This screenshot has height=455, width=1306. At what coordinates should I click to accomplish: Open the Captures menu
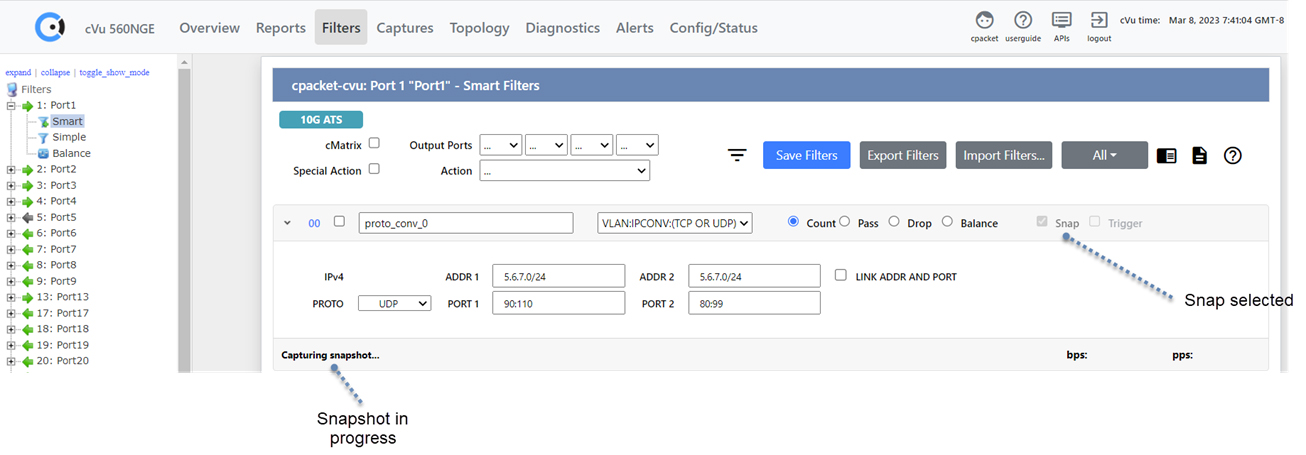click(x=405, y=27)
